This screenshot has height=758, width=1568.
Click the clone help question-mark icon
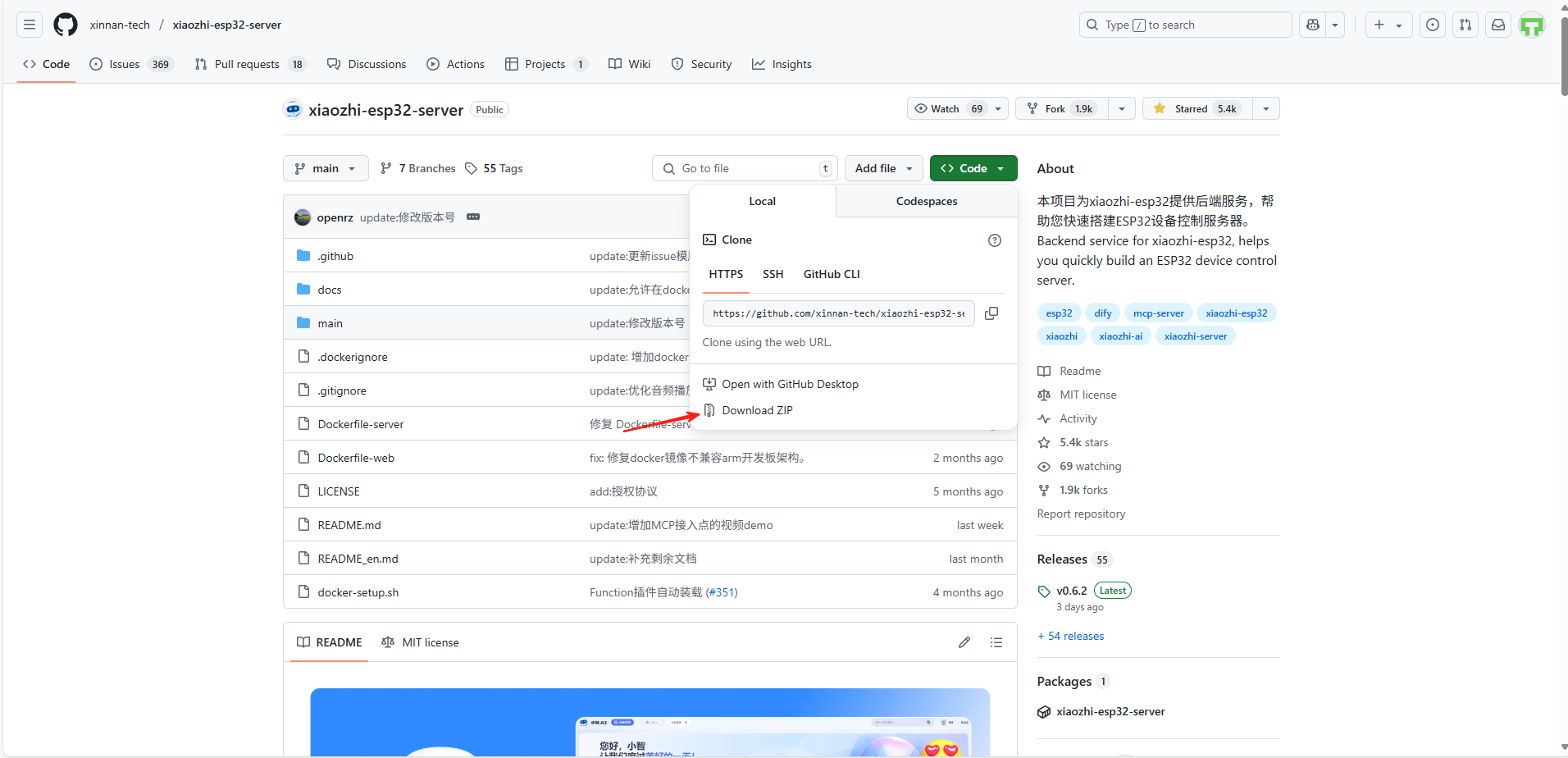point(995,240)
